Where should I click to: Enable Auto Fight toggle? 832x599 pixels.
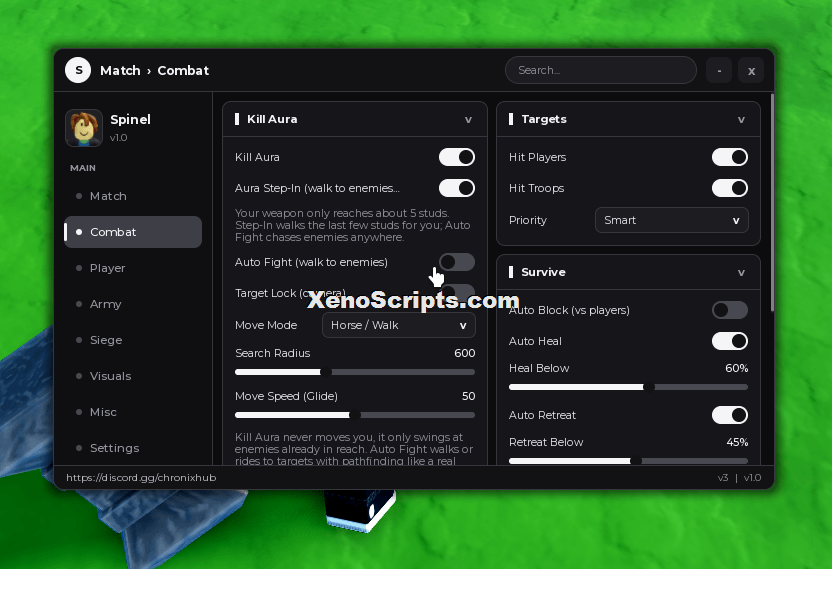457,262
